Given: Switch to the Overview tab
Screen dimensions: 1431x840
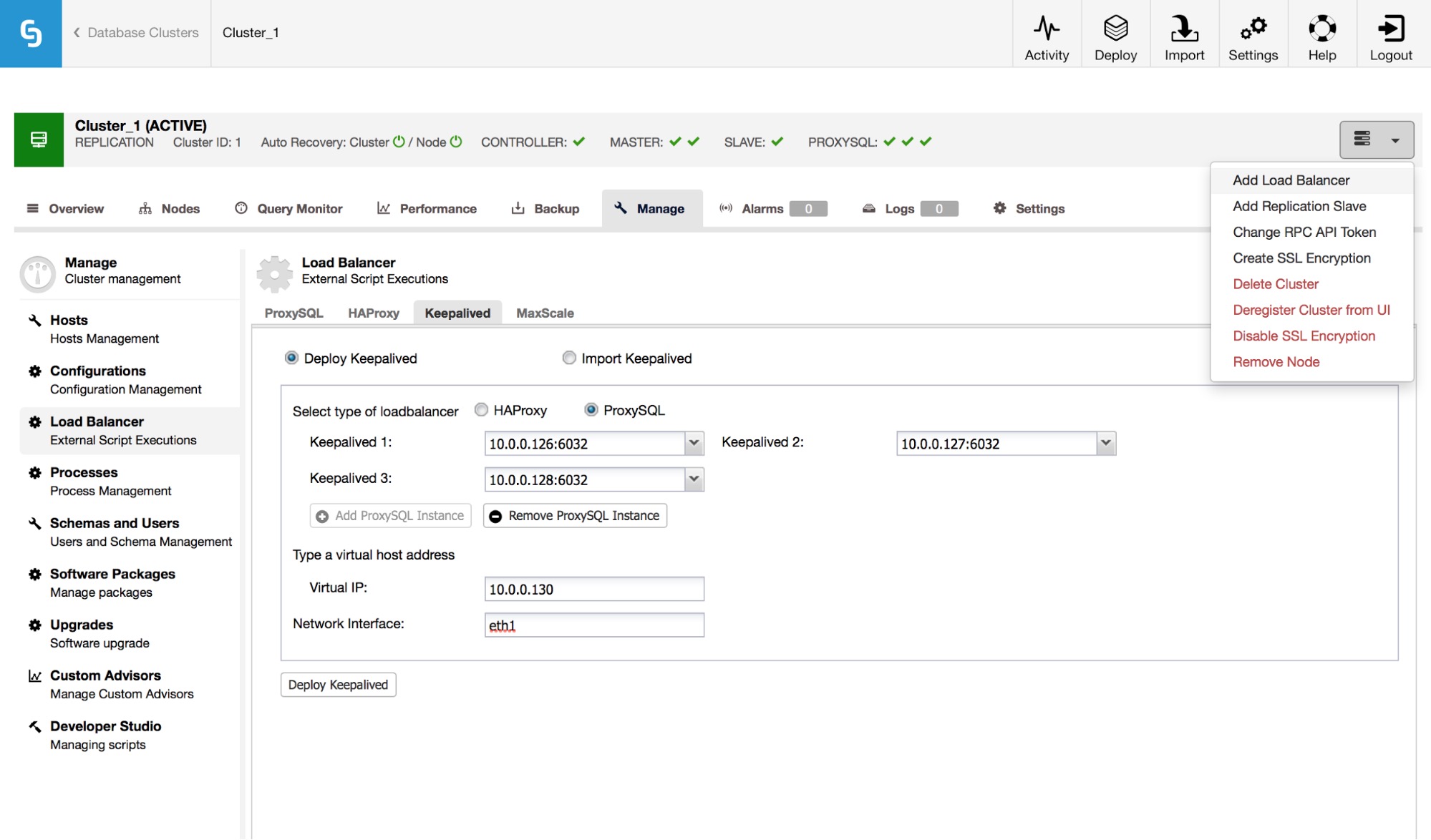Looking at the screenshot, I should (65, 208).
